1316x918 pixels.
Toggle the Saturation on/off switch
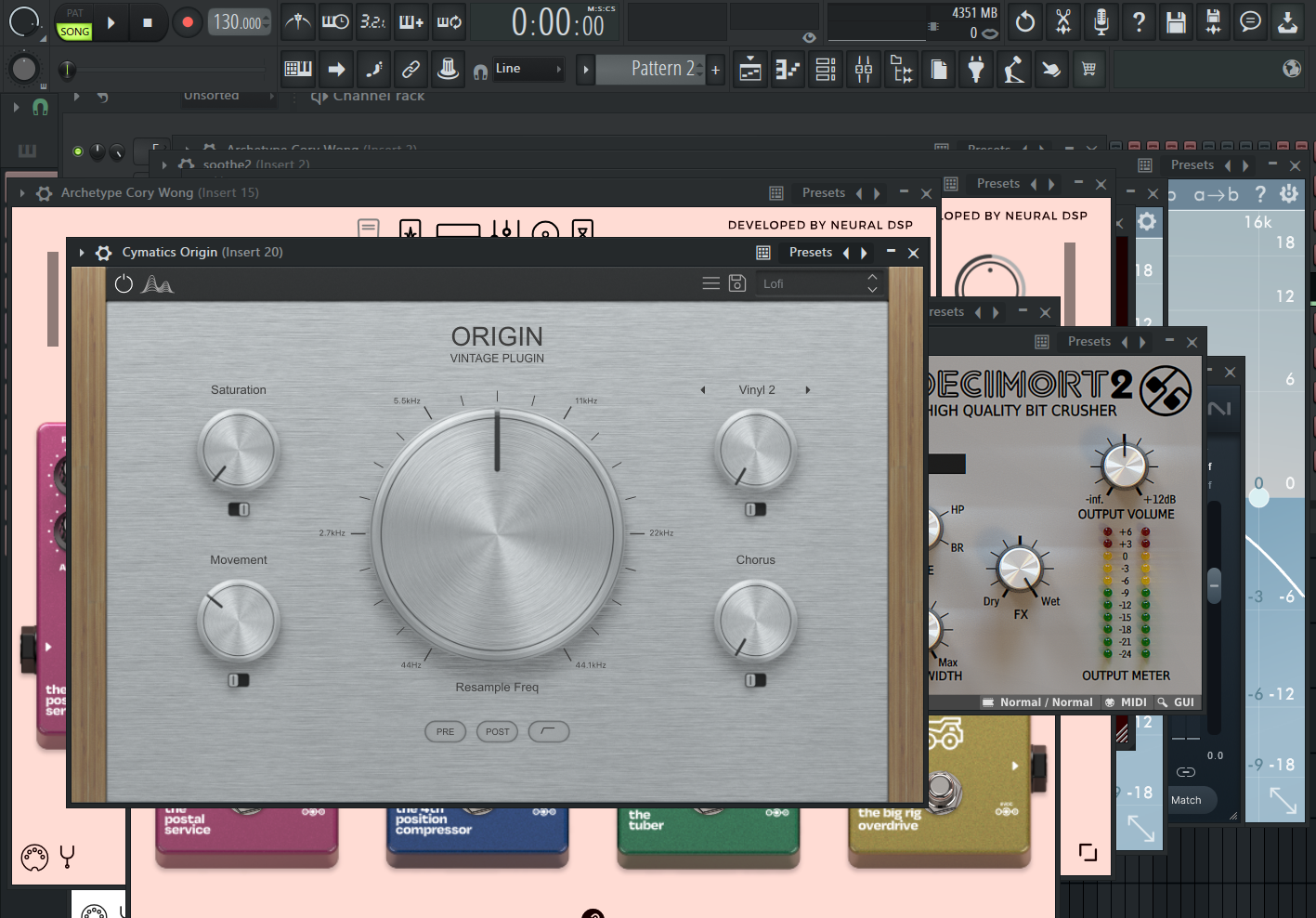point(239,509)
